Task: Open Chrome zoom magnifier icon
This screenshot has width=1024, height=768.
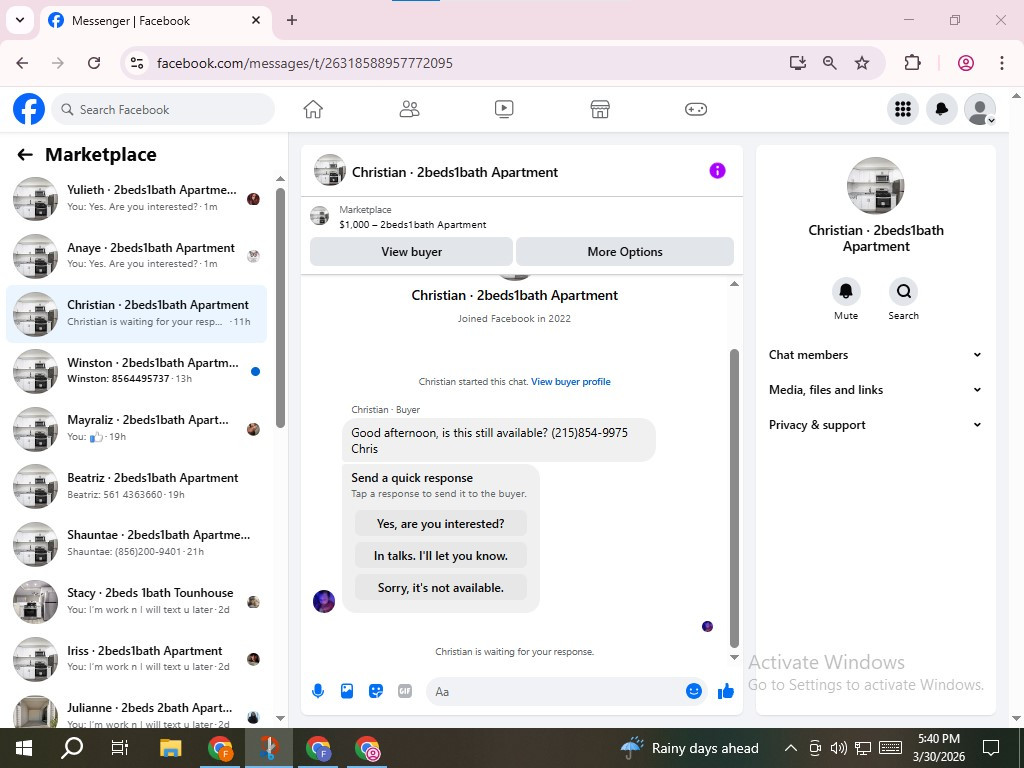Action: click(829, 63)
